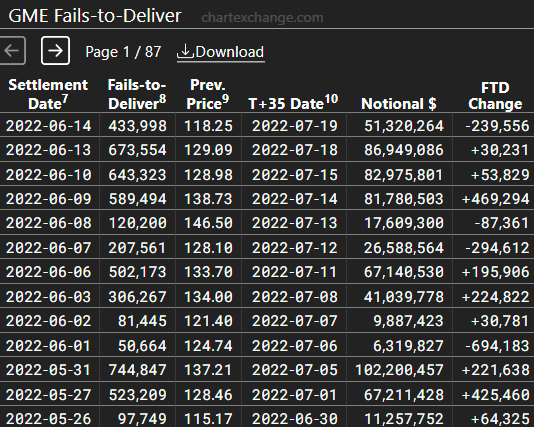Click FTD change -694,183
The width and height of the screenshot is (534, 427).
[497, 346]
